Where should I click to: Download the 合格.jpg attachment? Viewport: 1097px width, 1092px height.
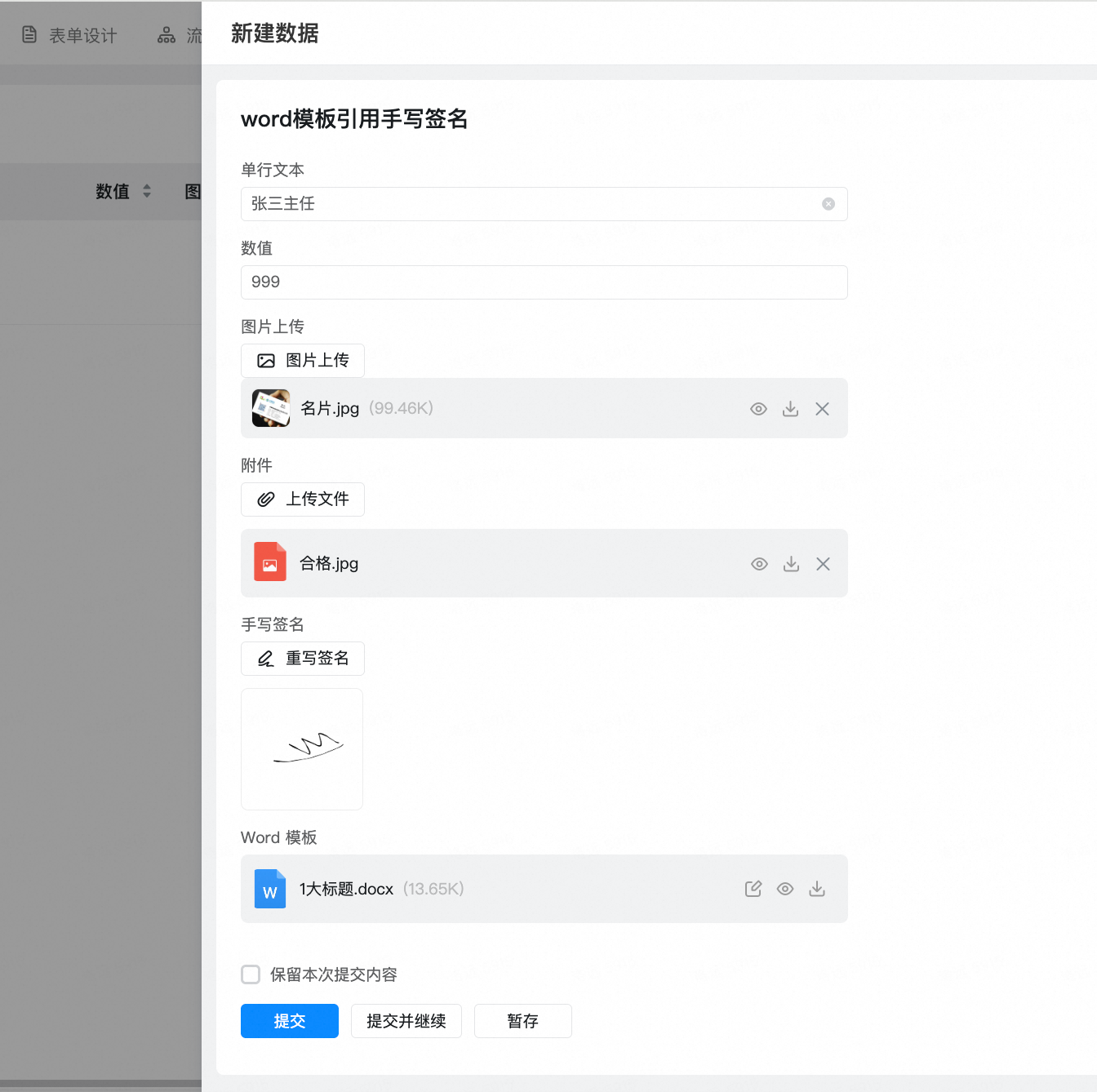point(791,564)
